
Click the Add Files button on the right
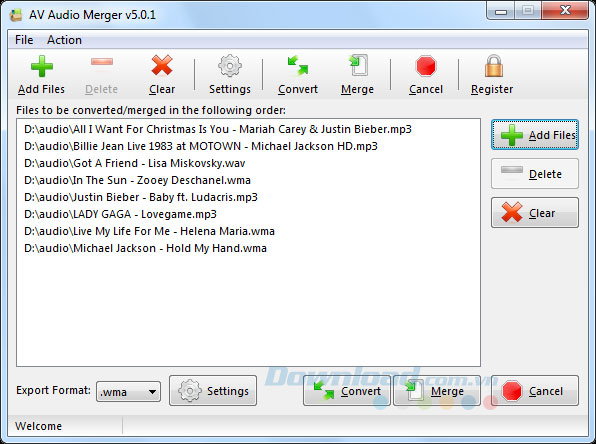535,135
